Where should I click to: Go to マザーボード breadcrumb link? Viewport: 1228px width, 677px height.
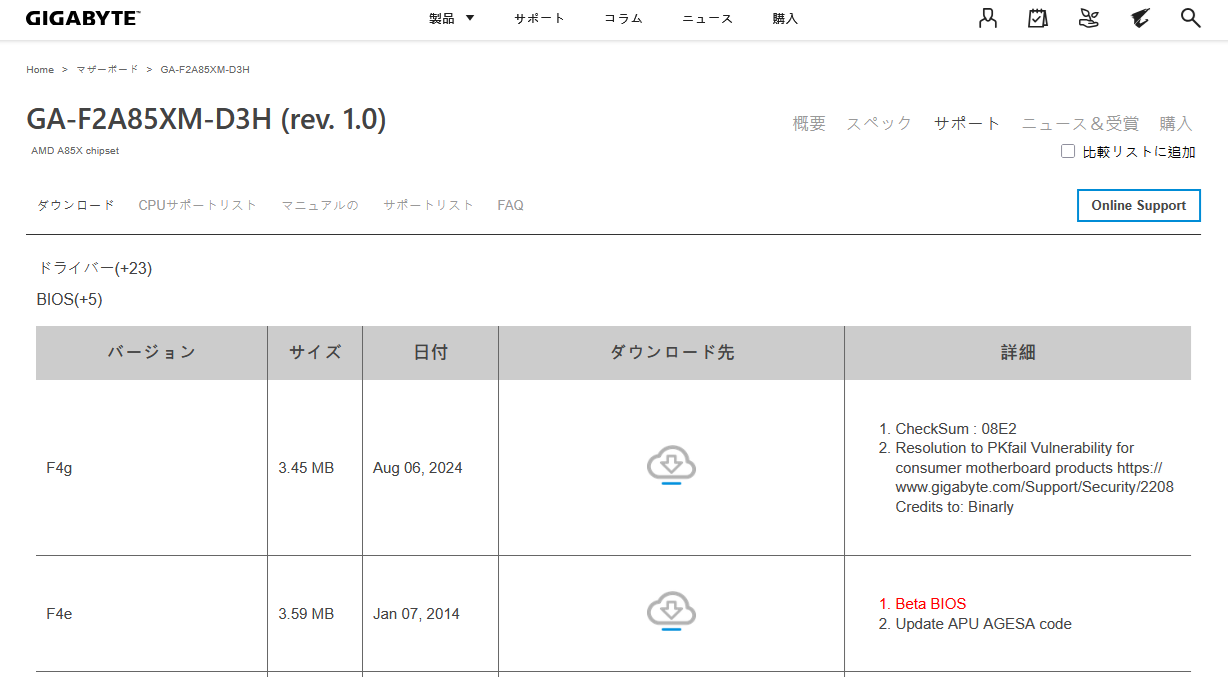(x=107, y=70)
